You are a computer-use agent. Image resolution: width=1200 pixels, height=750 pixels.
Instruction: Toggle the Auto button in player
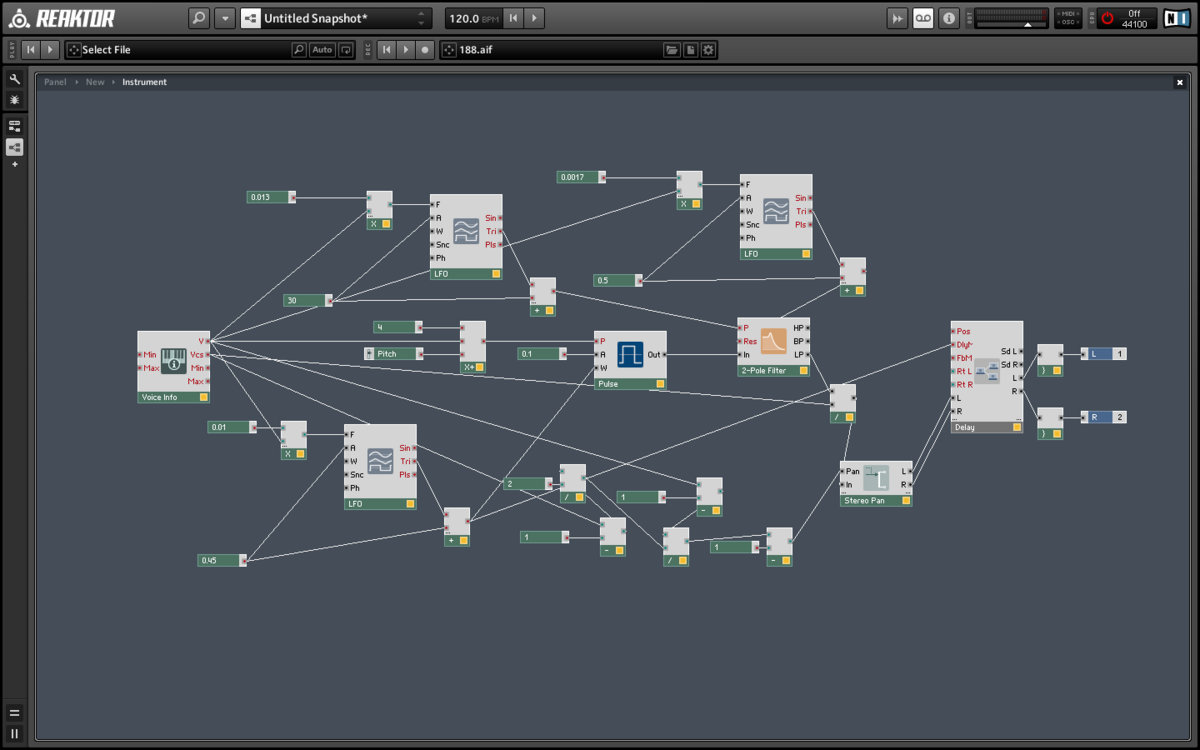tap(322, 50)
